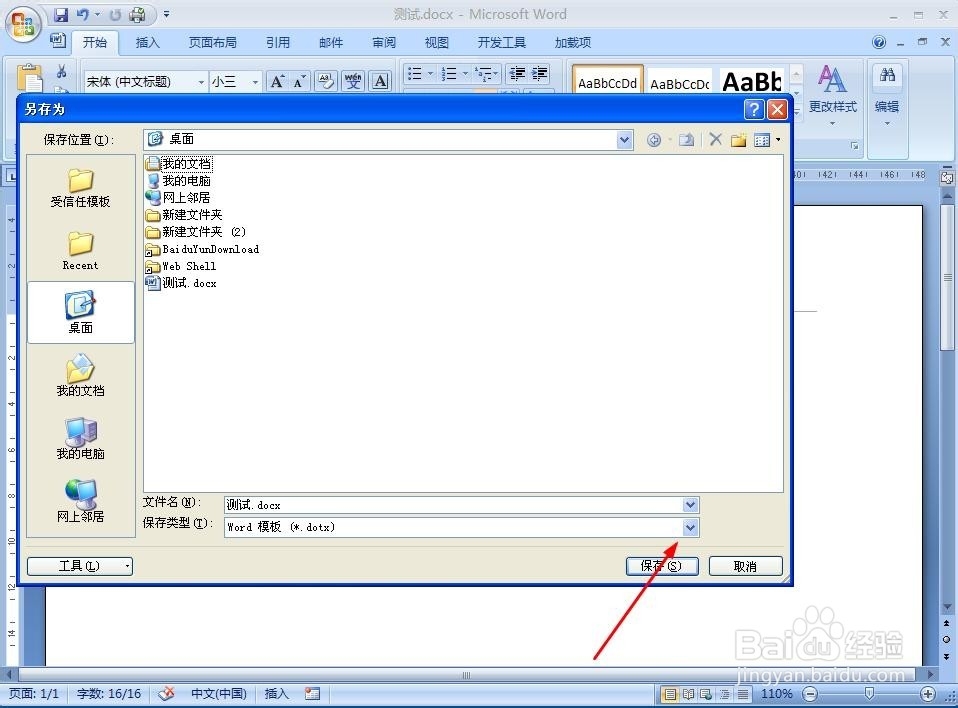Open the Office button menu

click(23, 26)
